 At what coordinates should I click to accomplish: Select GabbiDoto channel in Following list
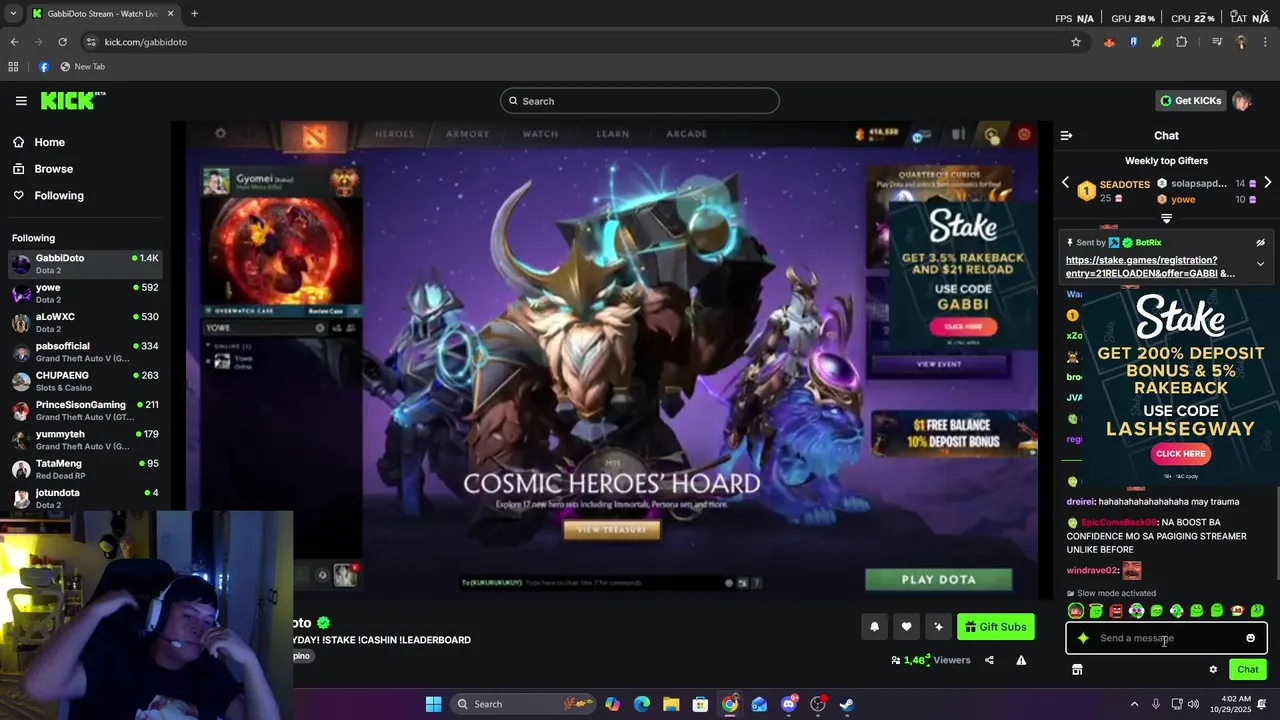85,264
